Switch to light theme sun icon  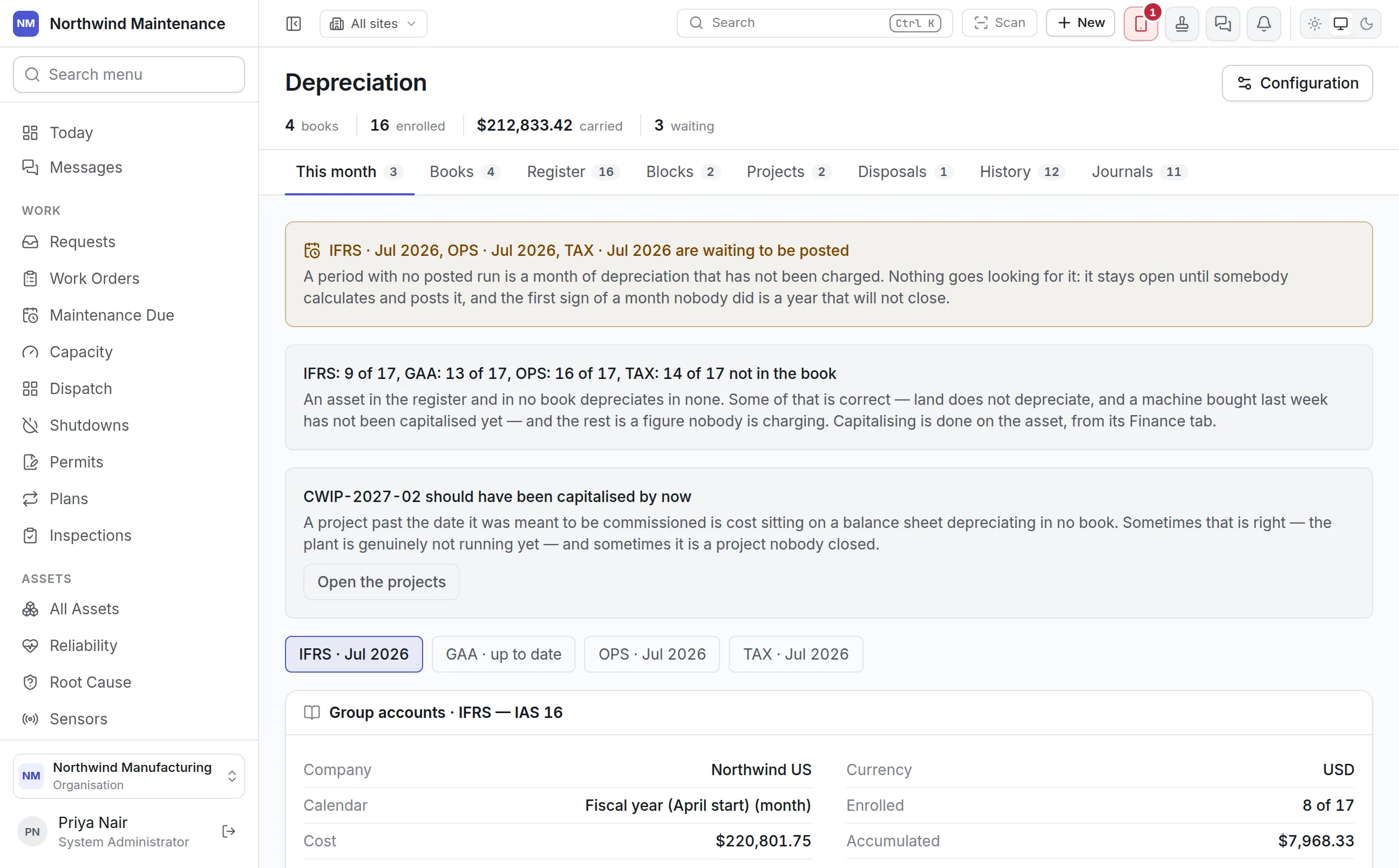coord(1314,24)
